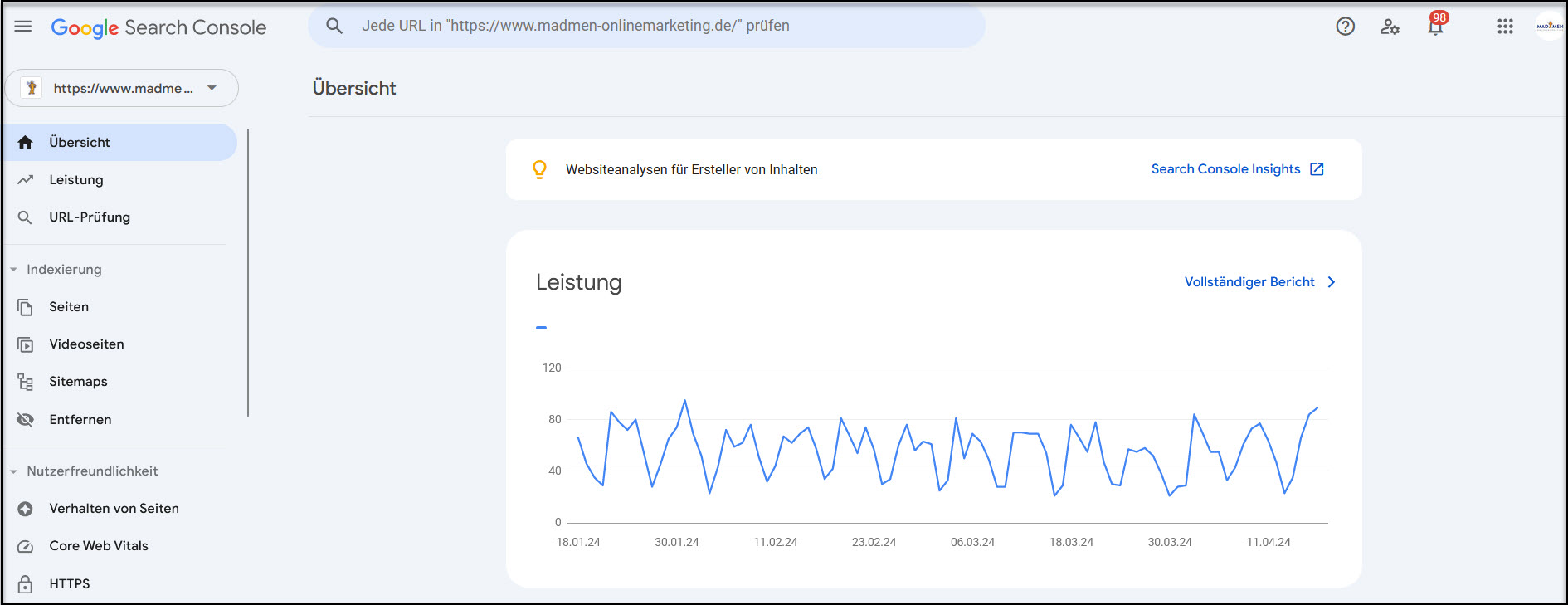
Task: Click Websiteanalysen für Ersteller von Inhalten text
Action: (692, 169)
